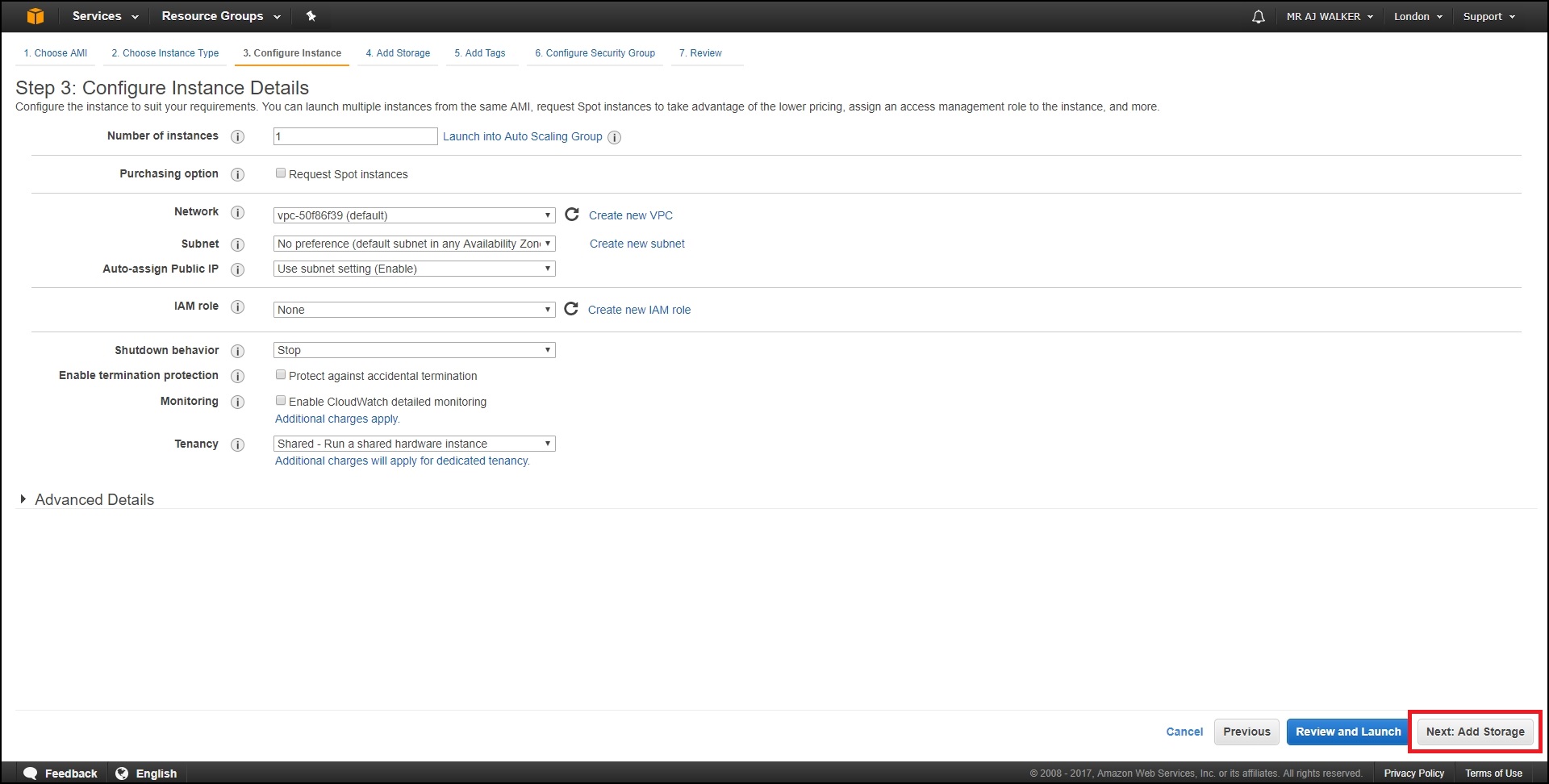Show info for IAM role

tap(237, 307)
